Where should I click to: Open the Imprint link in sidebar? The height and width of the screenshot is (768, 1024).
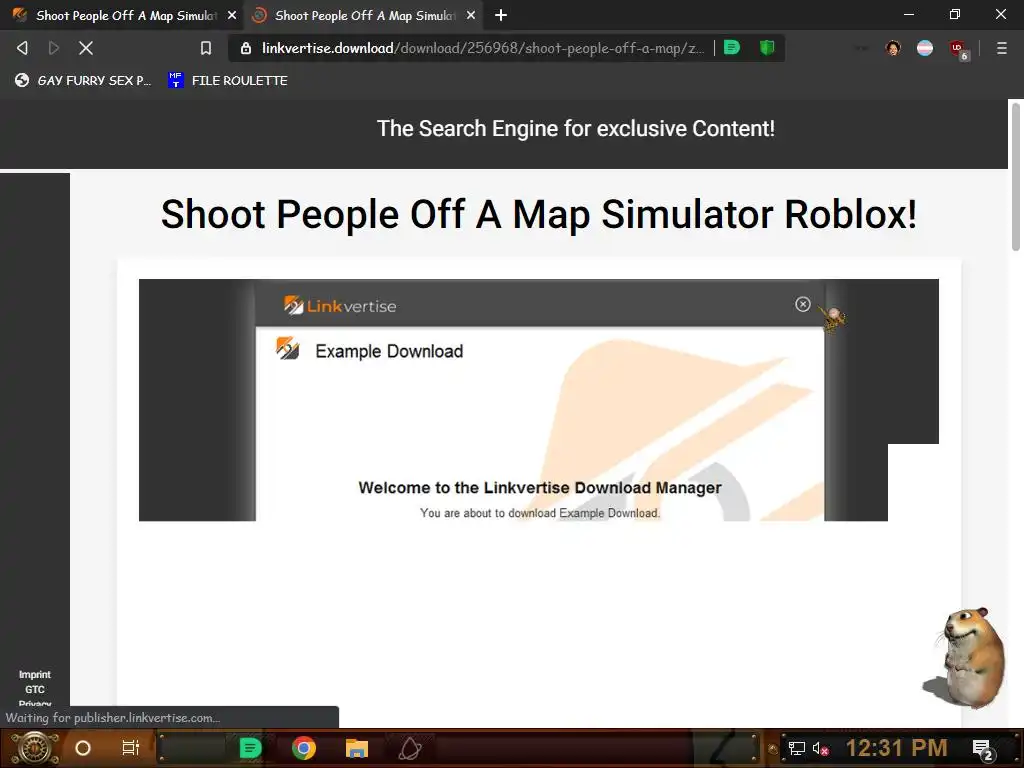point(35,674)
